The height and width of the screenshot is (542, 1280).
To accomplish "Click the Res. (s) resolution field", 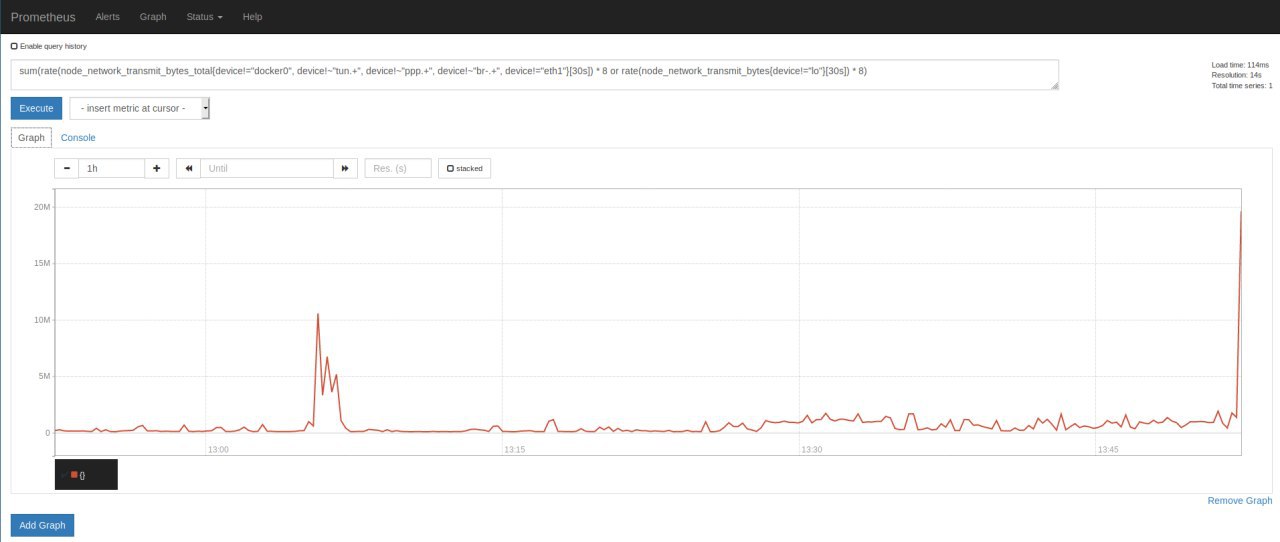I will (x=398, y=168).
